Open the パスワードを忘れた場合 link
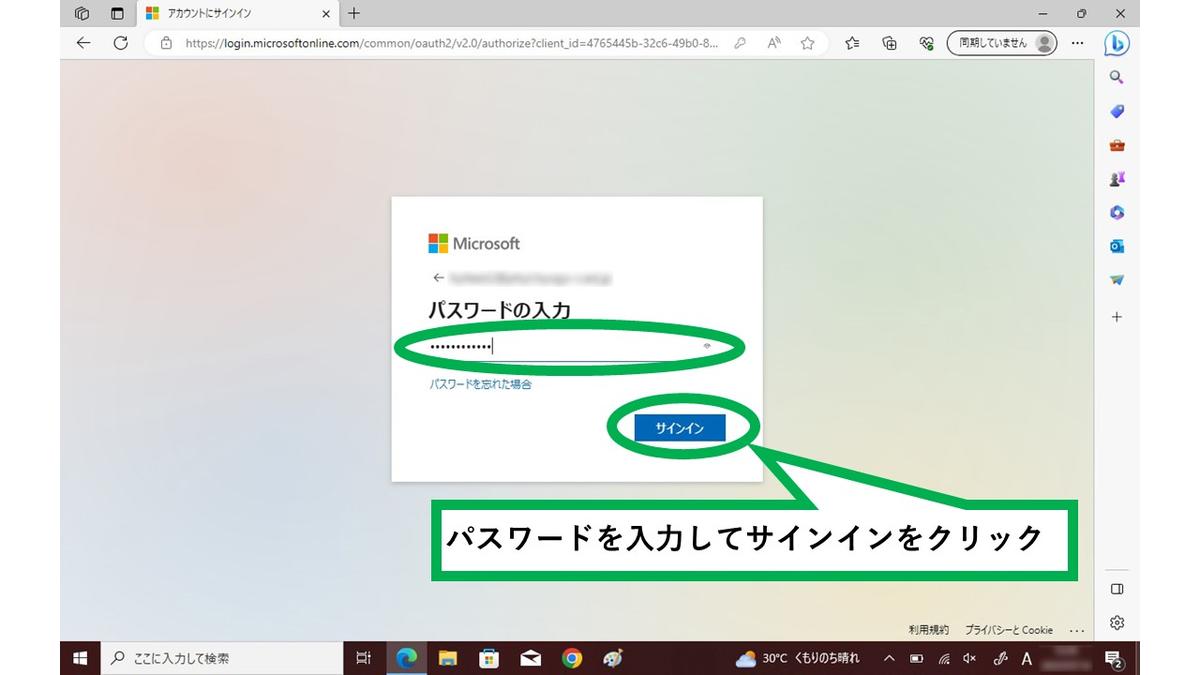 pyautogui.click(x=480, y=384)
